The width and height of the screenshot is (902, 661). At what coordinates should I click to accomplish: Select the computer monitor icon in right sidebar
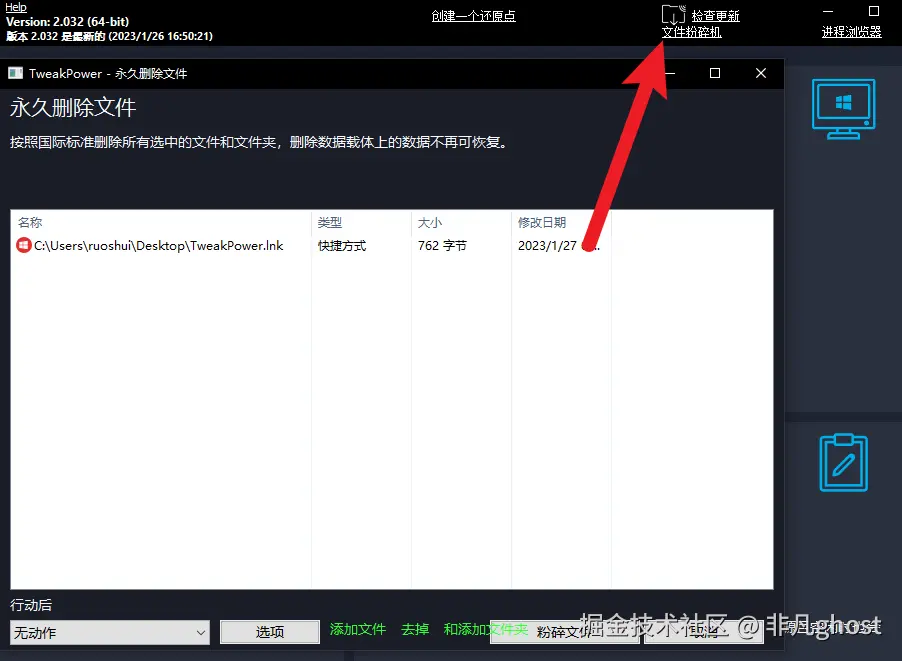coord(843,110)
